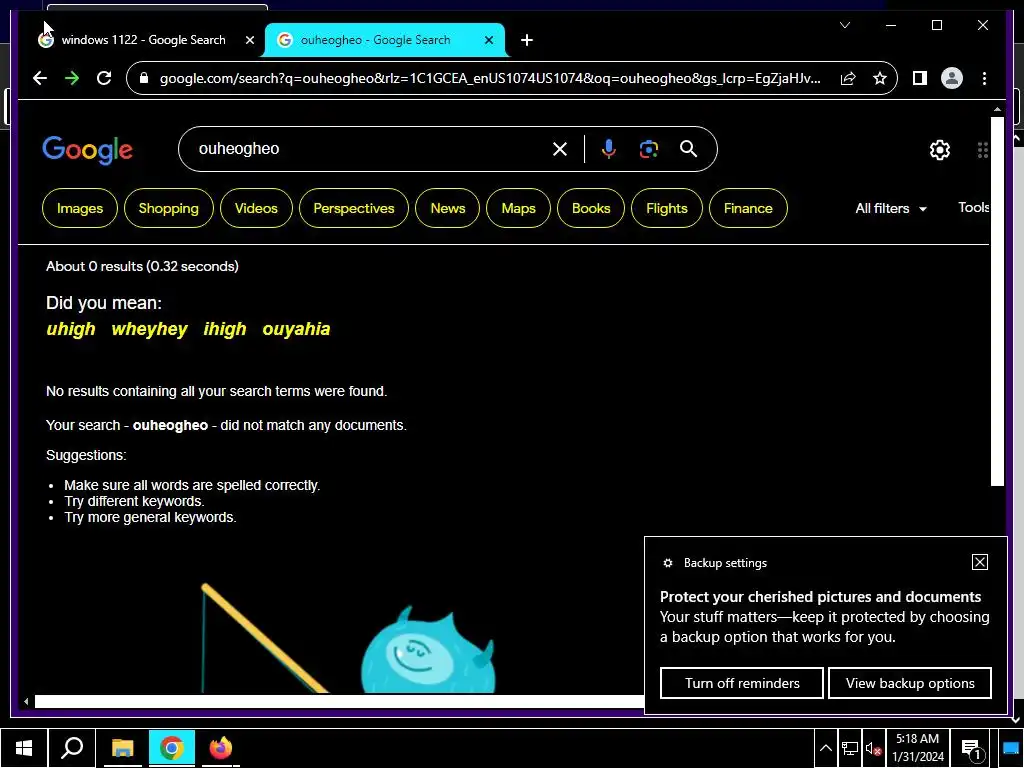
Task: Follow the 'wheyhey' suggestion link
Action: click(x=150, y=329)
